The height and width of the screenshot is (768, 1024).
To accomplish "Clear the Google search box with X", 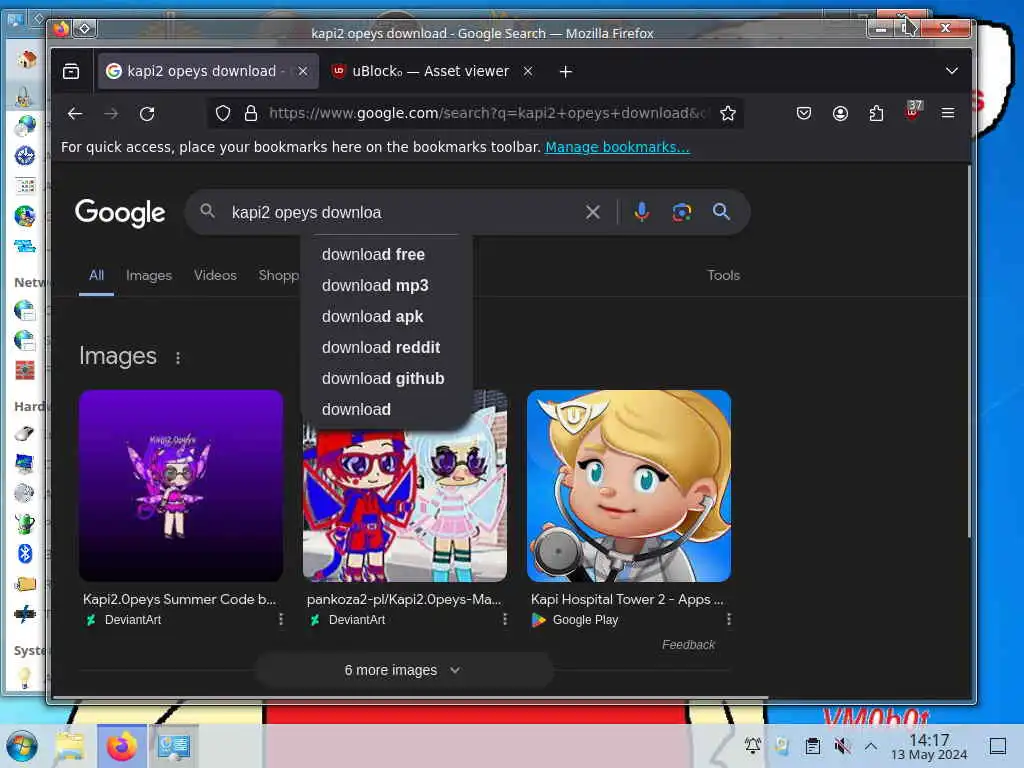I will point(592,212).
